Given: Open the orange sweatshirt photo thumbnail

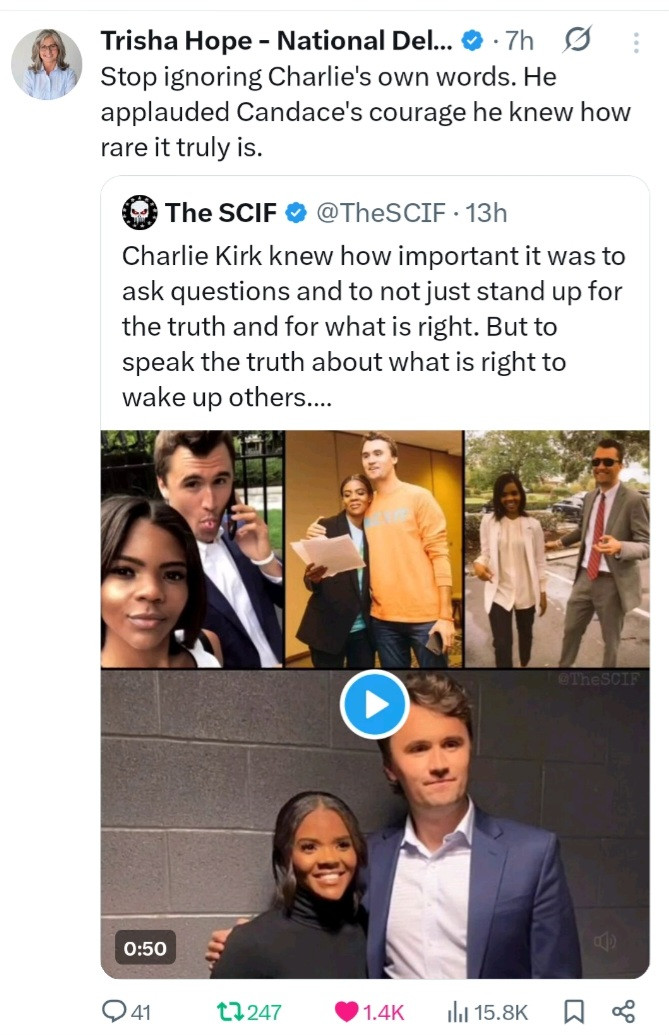Looking at the screenshot, I should click(x=373, y=549).
